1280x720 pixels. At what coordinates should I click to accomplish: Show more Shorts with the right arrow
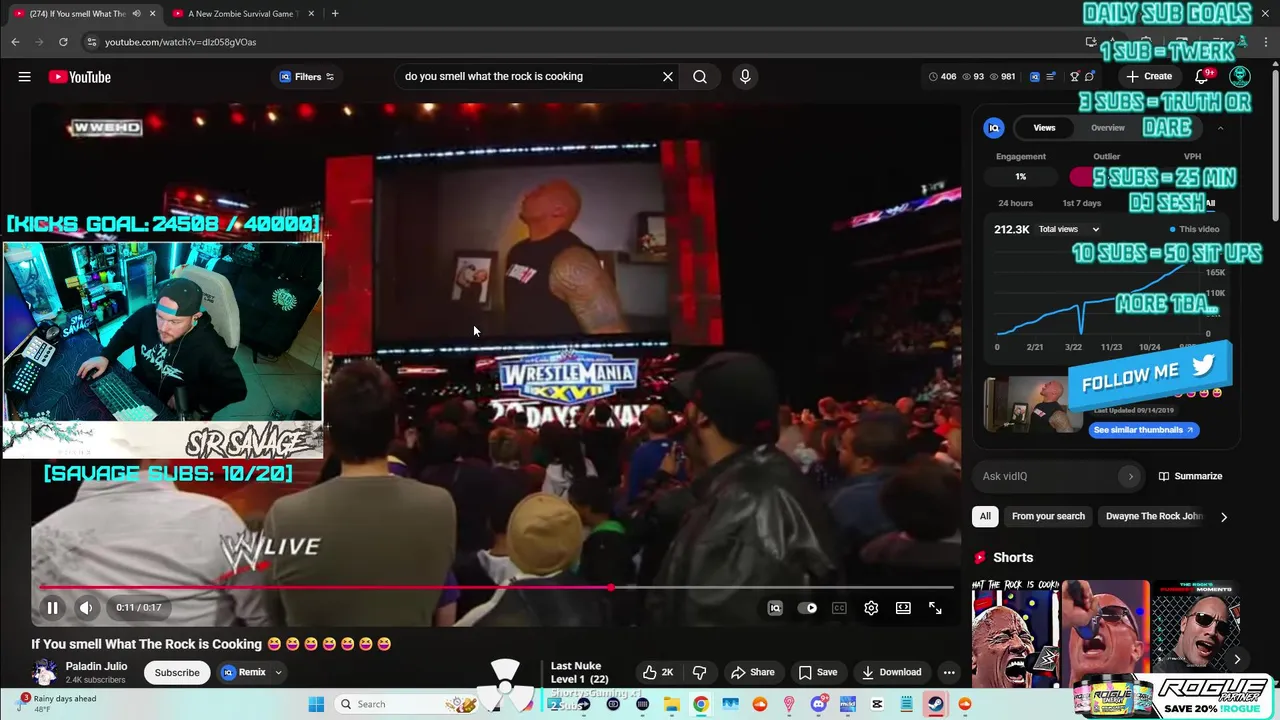tap(1237, 659)
